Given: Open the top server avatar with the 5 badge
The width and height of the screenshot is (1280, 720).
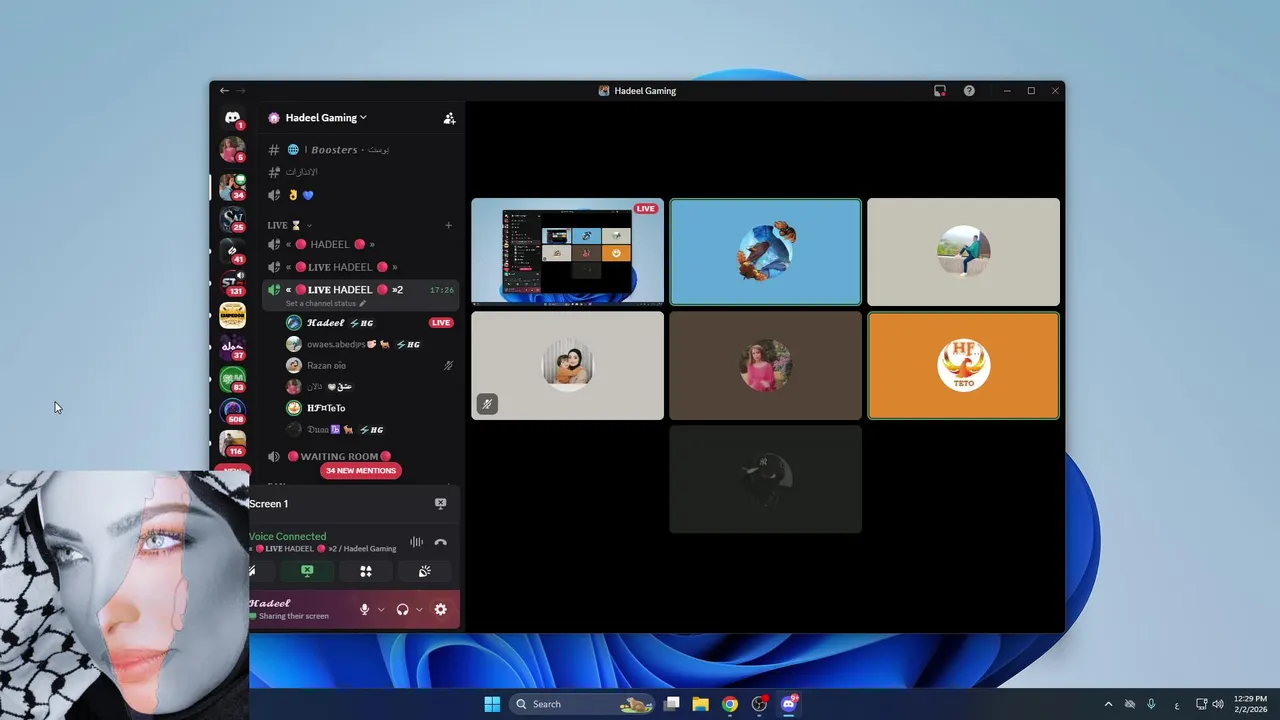Looking at the screenshot, I should click(232, 150).
